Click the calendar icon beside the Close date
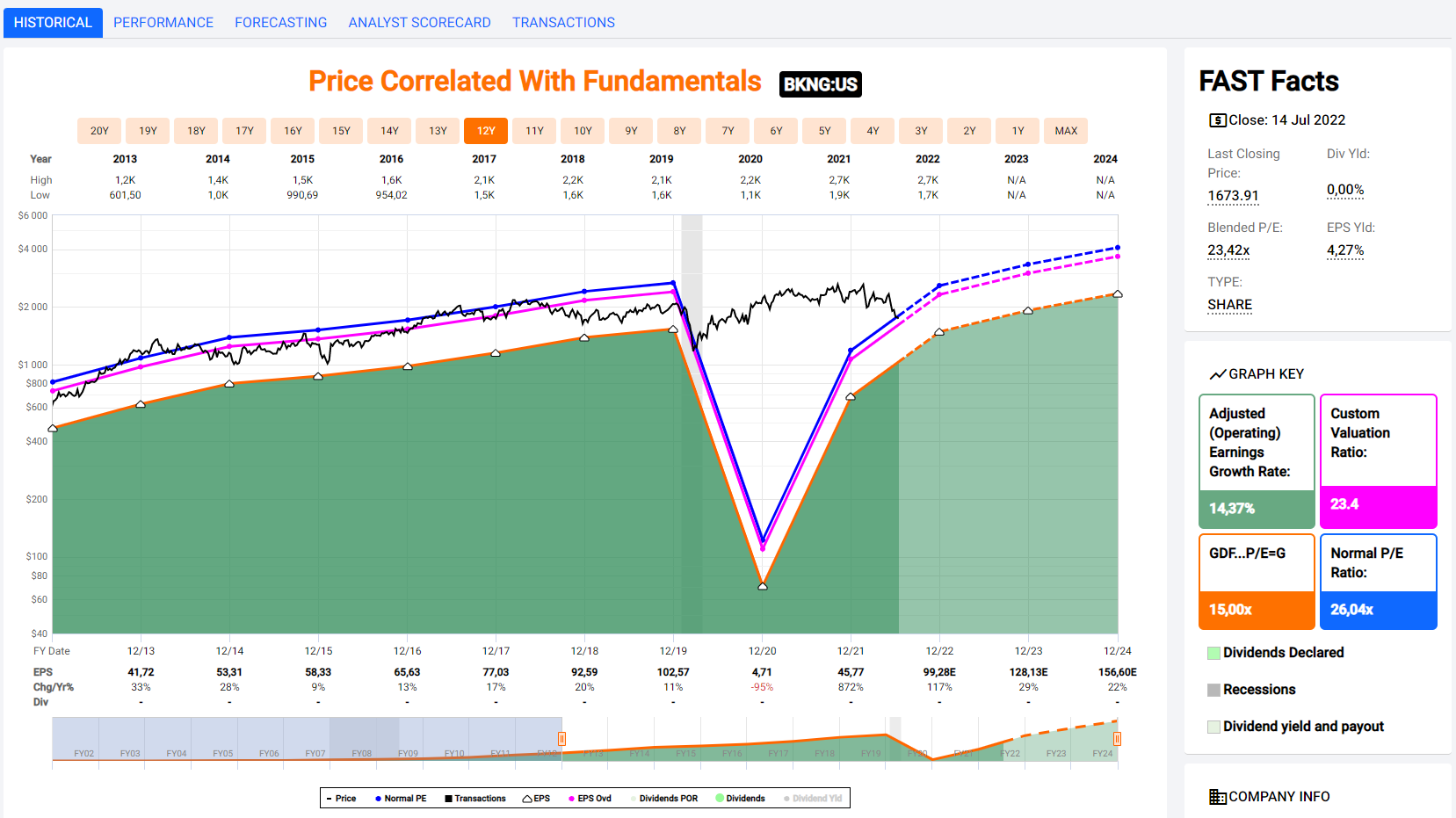1456x818 pixels. [x=1217, y=120]
